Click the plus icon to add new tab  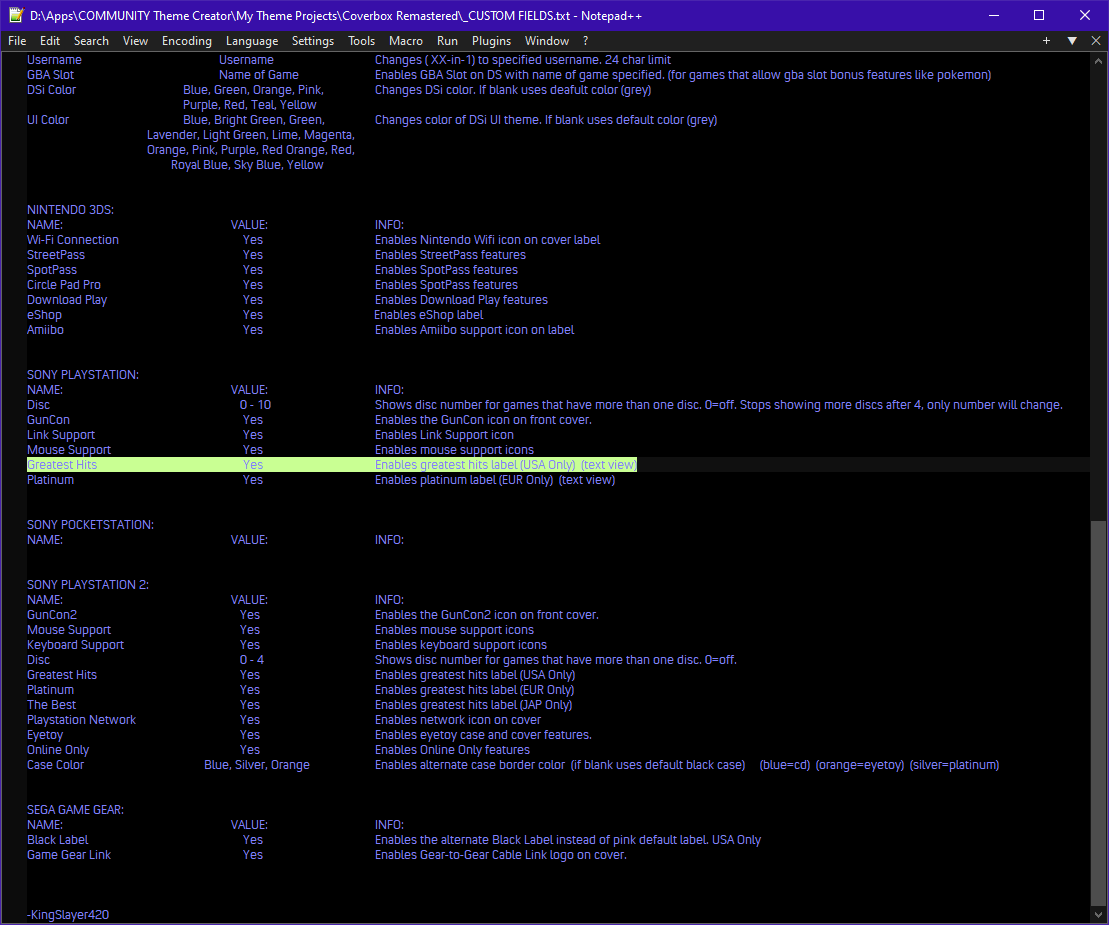click(1046, 41)
